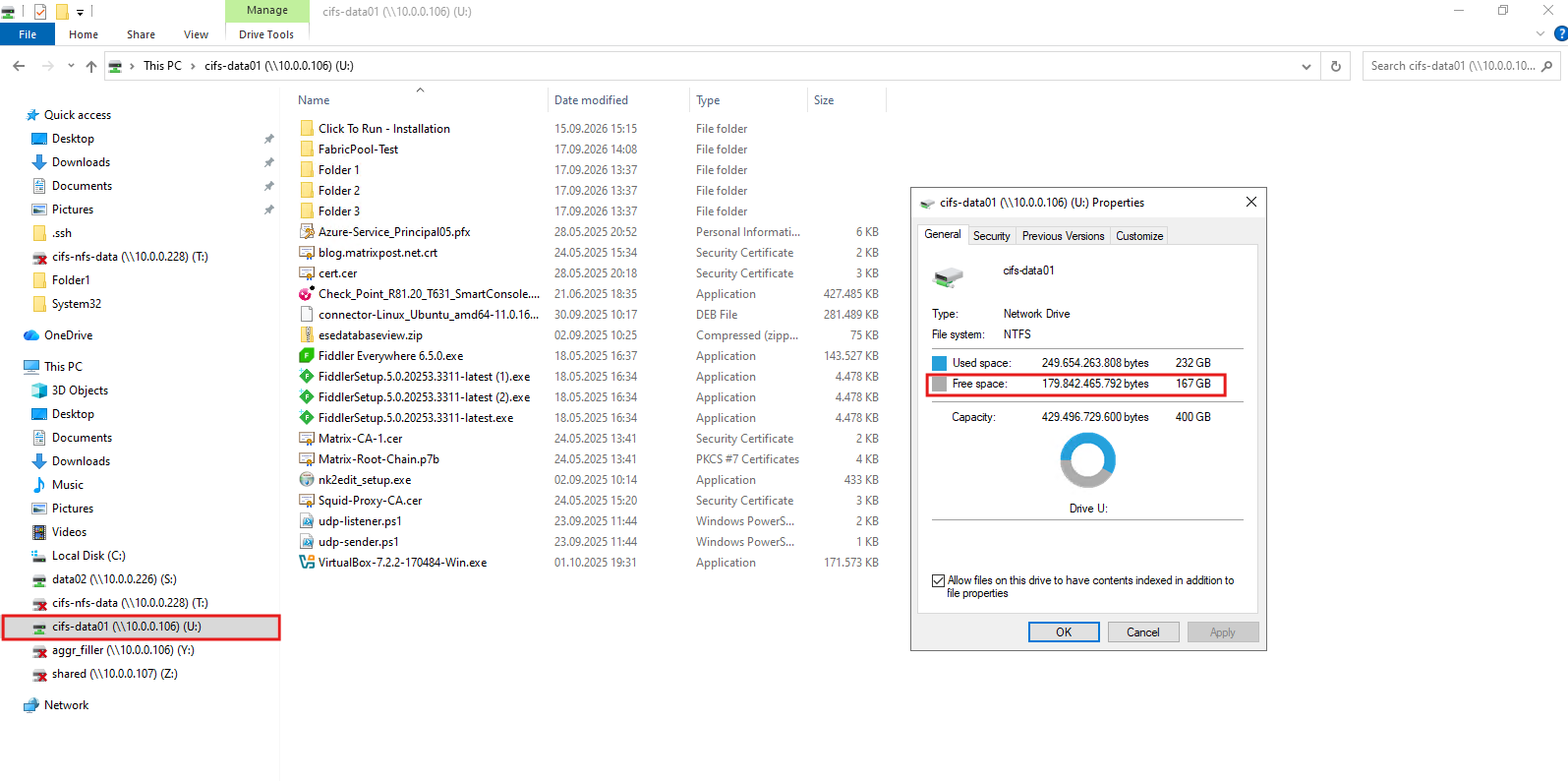
Task: Open the Help question mark icon
Action: tap(1560, 33)
